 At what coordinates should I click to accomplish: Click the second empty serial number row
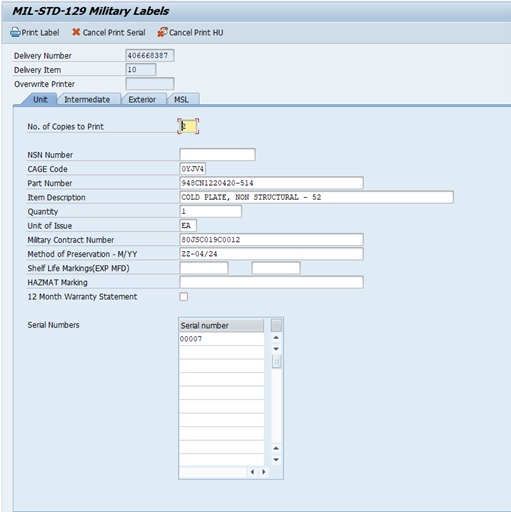(221, 366)
